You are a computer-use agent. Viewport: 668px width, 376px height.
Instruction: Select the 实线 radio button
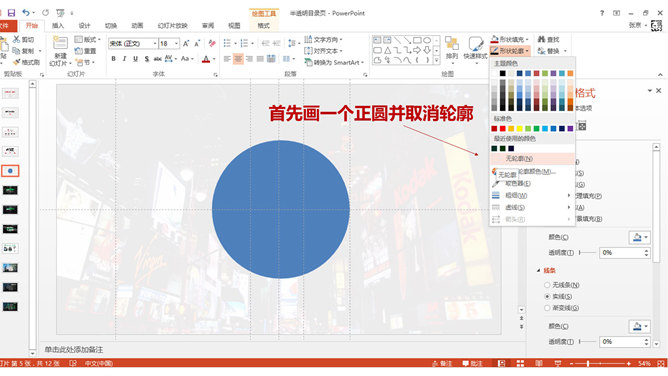tap(547, 296)
